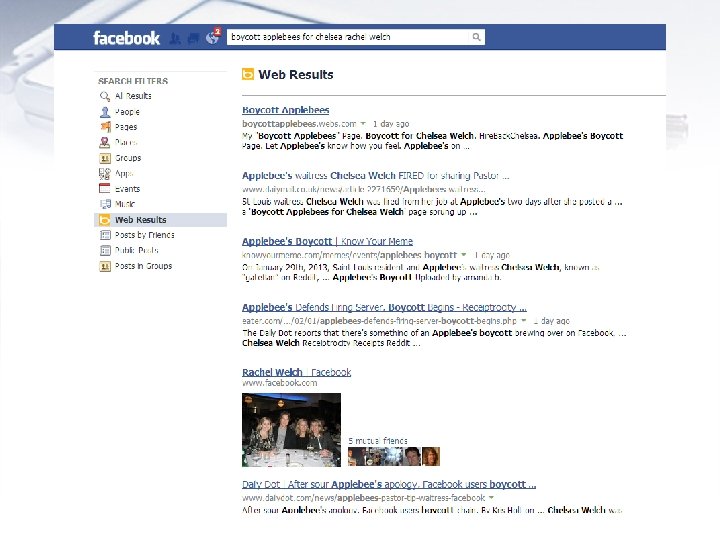Click the Web Results heading text
The image size is (720, 540).
click(x=296, y=74)
